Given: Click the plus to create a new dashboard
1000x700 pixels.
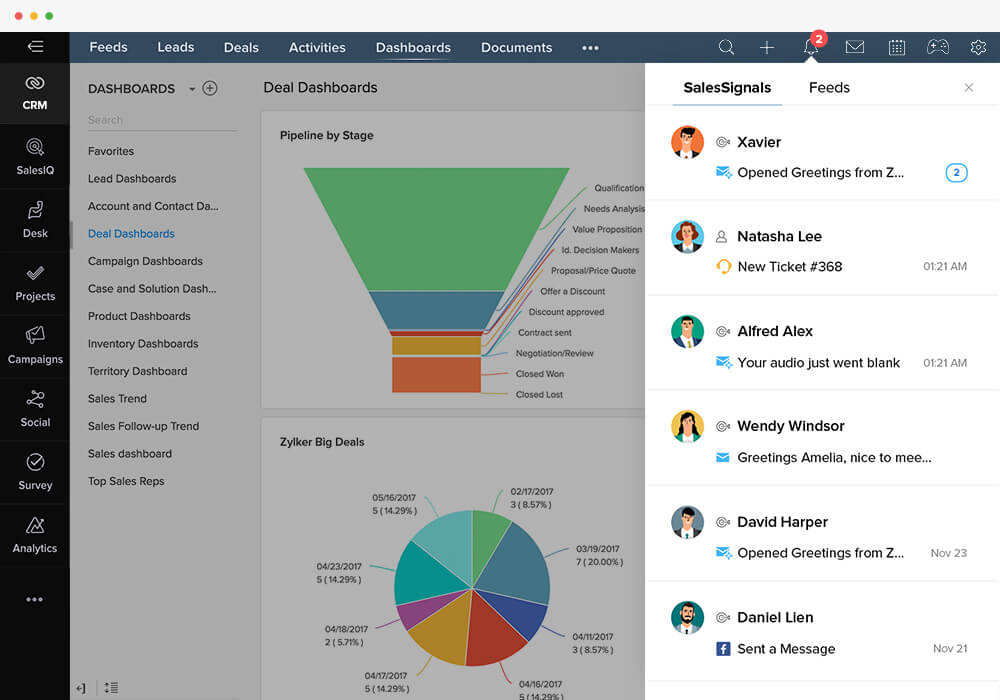Looking at the screenshot, I should pyautogui.click(x=210, y=88).
